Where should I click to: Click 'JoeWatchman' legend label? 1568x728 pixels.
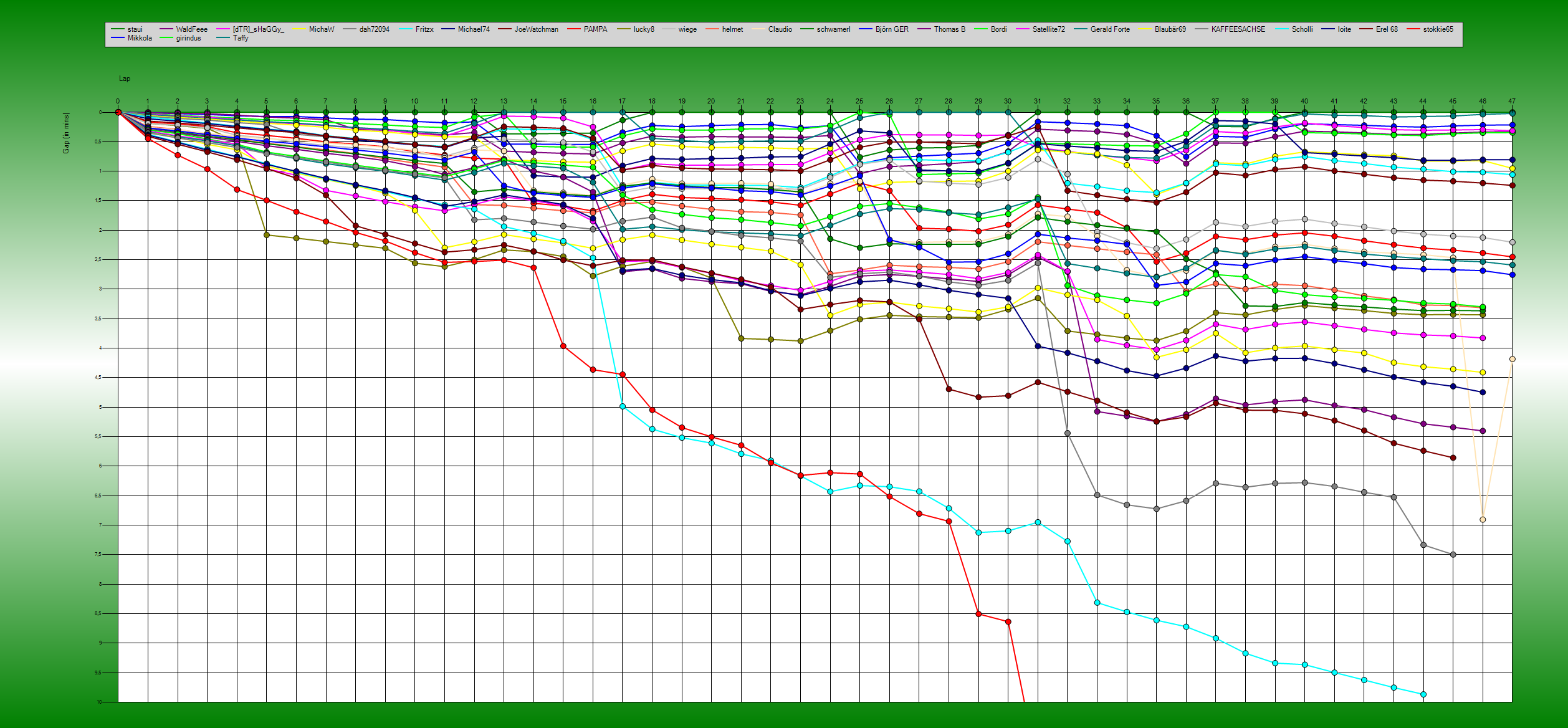pos(536,29)
